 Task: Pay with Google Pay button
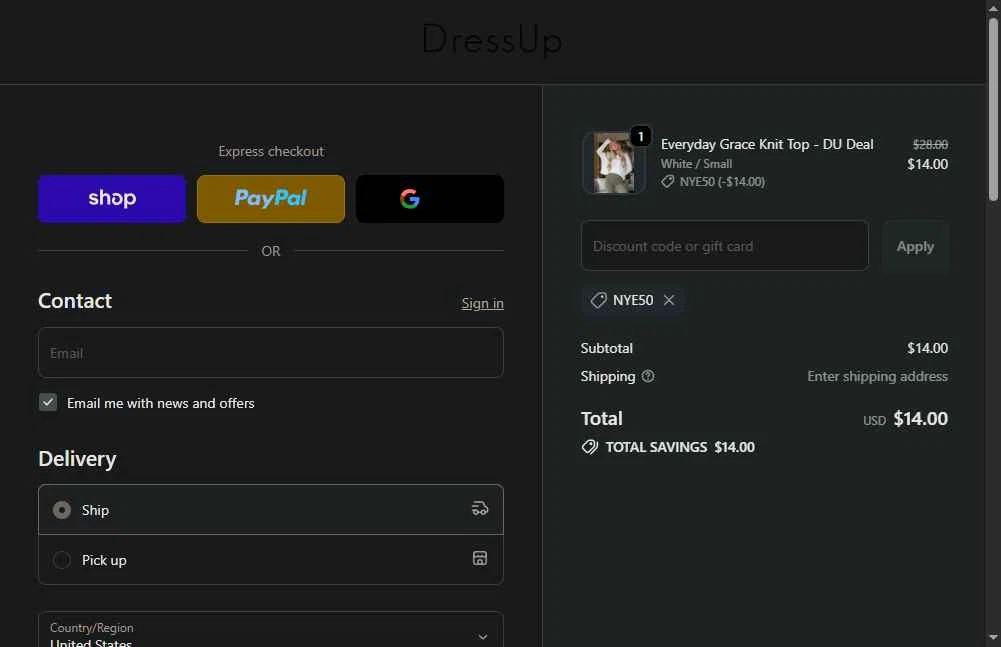(430, 199)
